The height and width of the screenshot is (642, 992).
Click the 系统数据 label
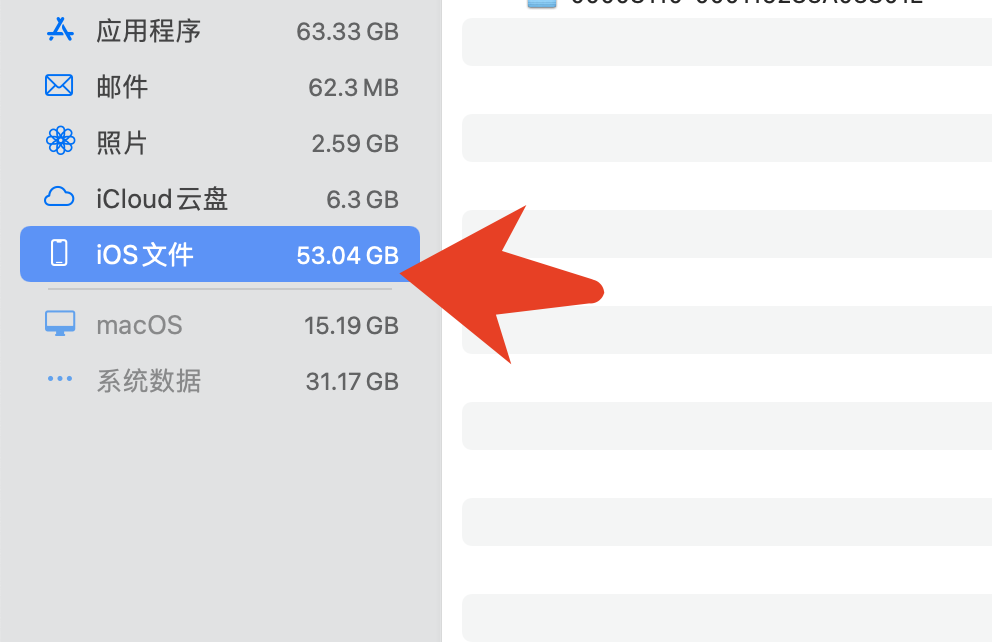[149, 381]
